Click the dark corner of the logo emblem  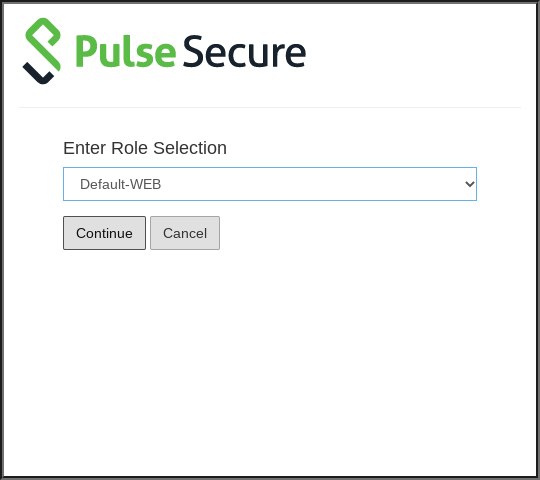click(x=38, y=73)
